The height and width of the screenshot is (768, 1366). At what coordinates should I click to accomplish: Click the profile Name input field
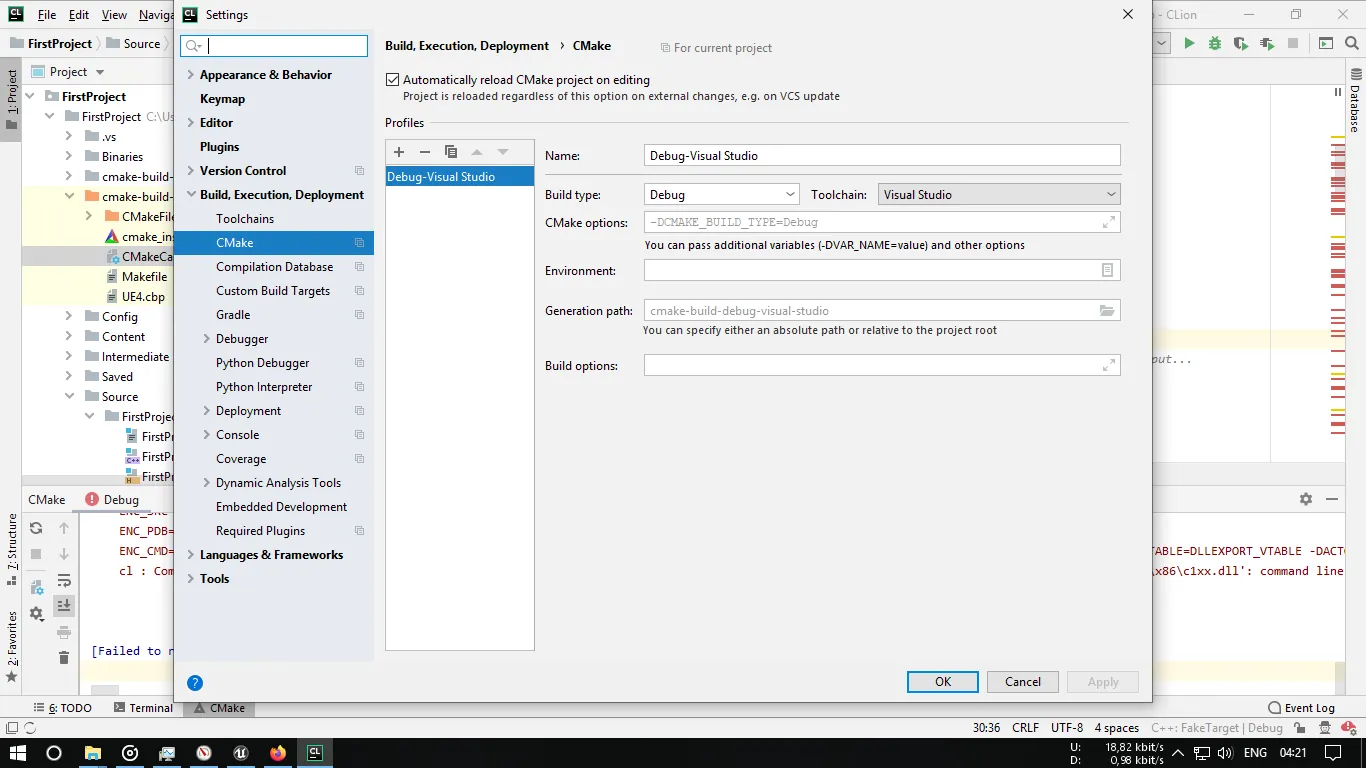click(882, 155)
